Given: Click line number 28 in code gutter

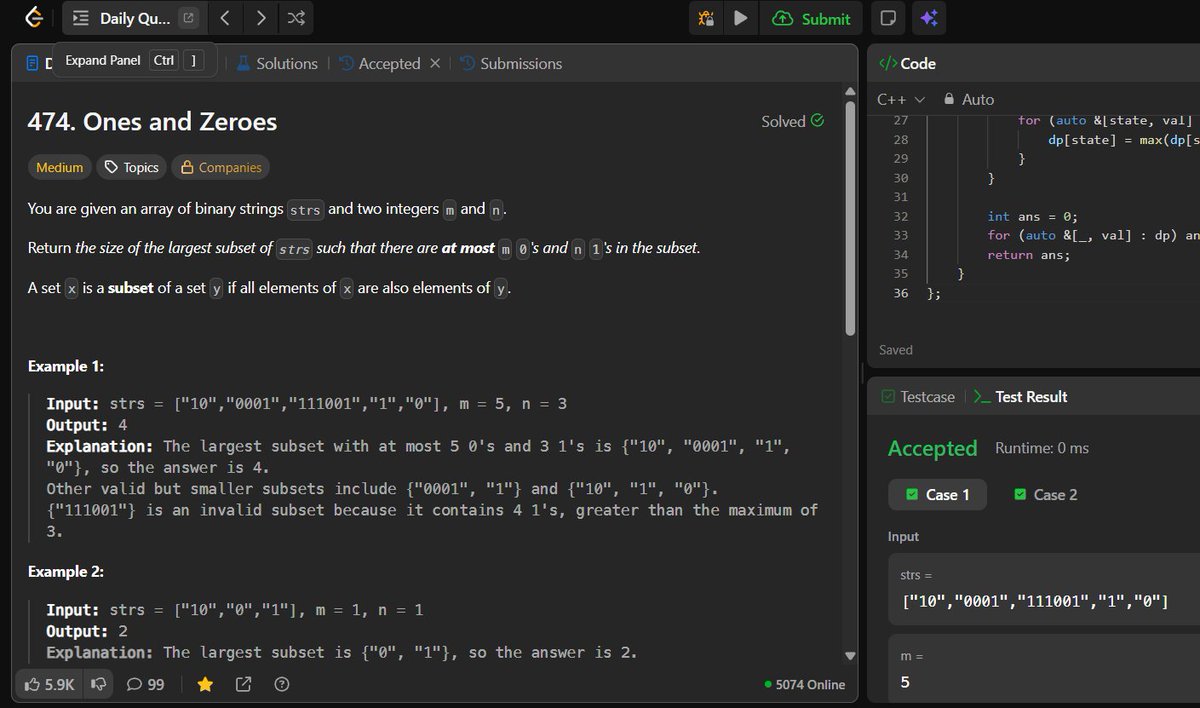Looking at the screenshot, I should tap(900, 140).
